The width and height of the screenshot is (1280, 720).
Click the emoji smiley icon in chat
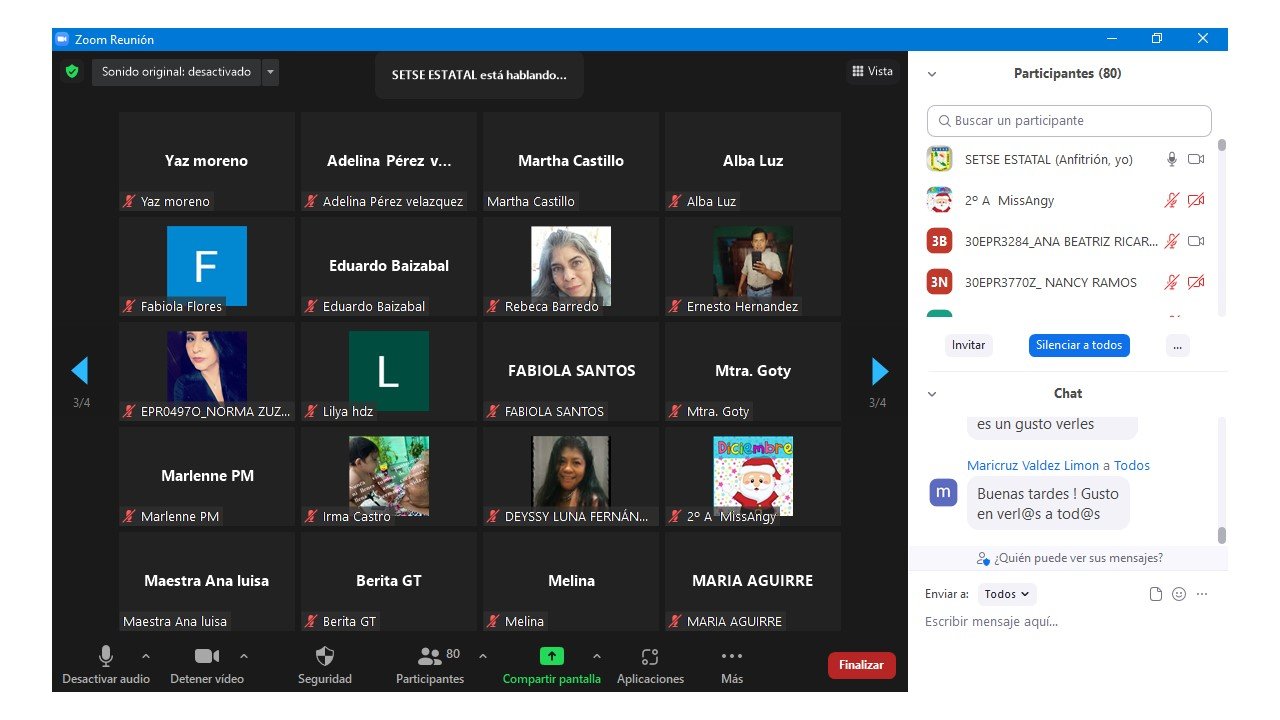click(x=1179, y=594)
